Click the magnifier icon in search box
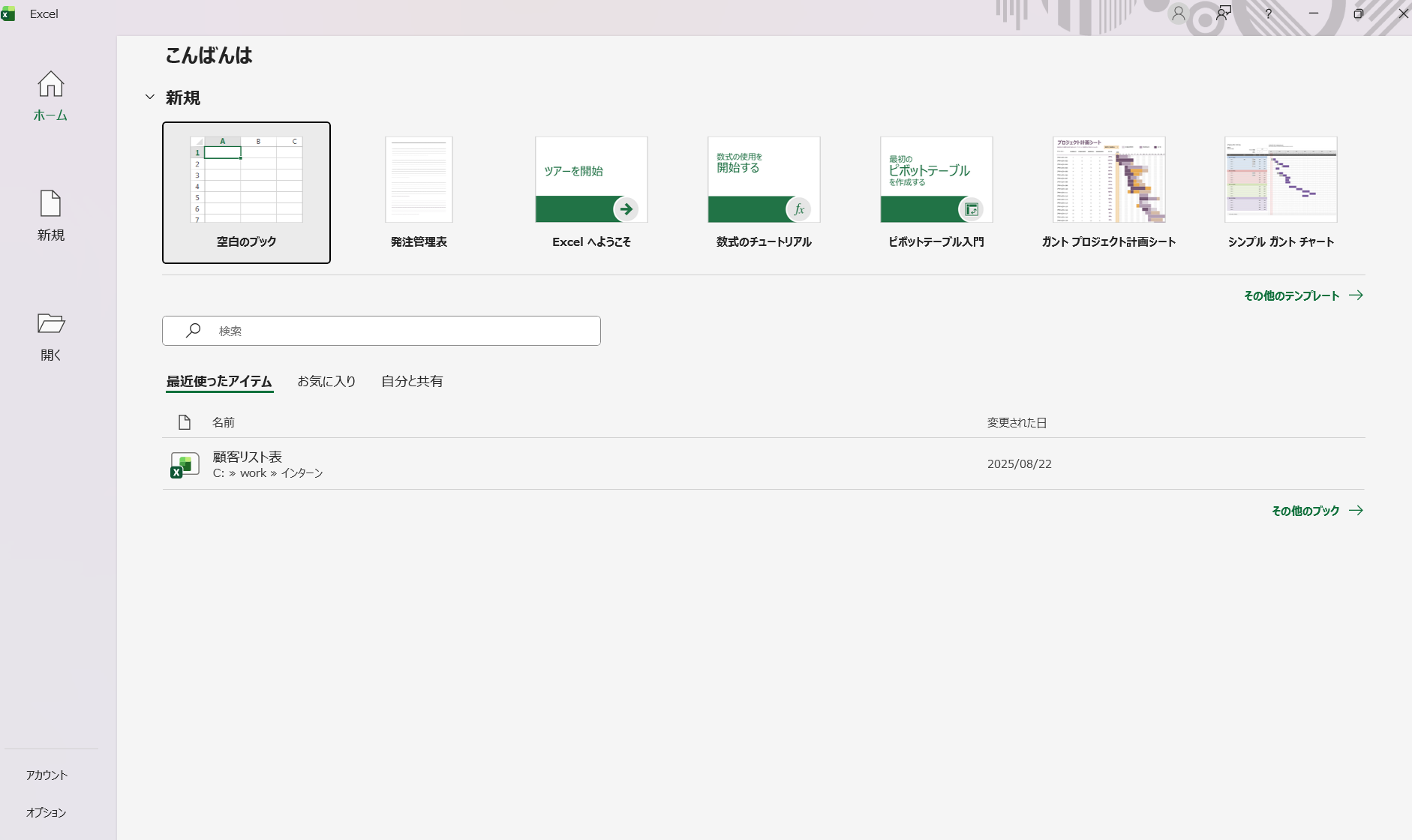Screen dimensions: 1412x840 point(194,331)
